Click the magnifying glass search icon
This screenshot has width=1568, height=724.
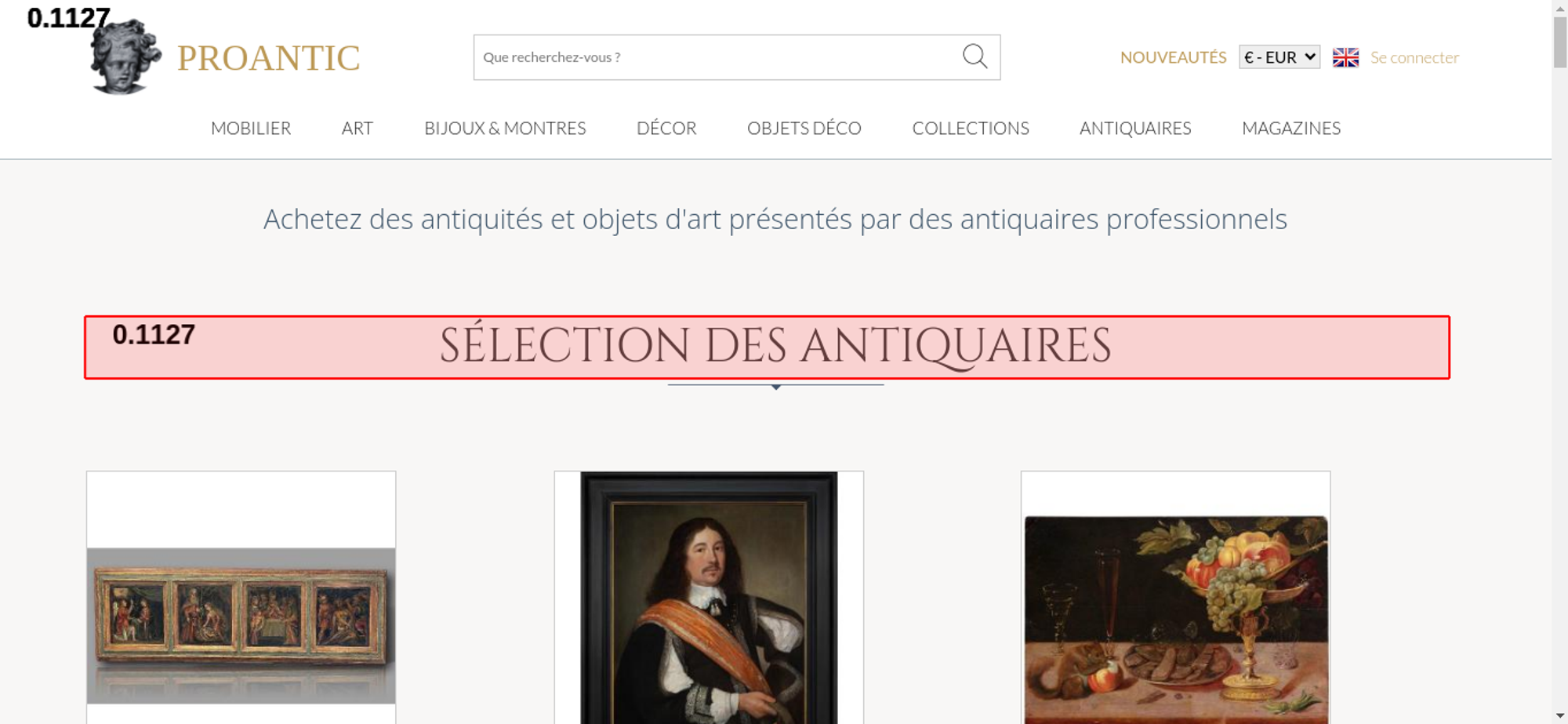pos(975,56)
